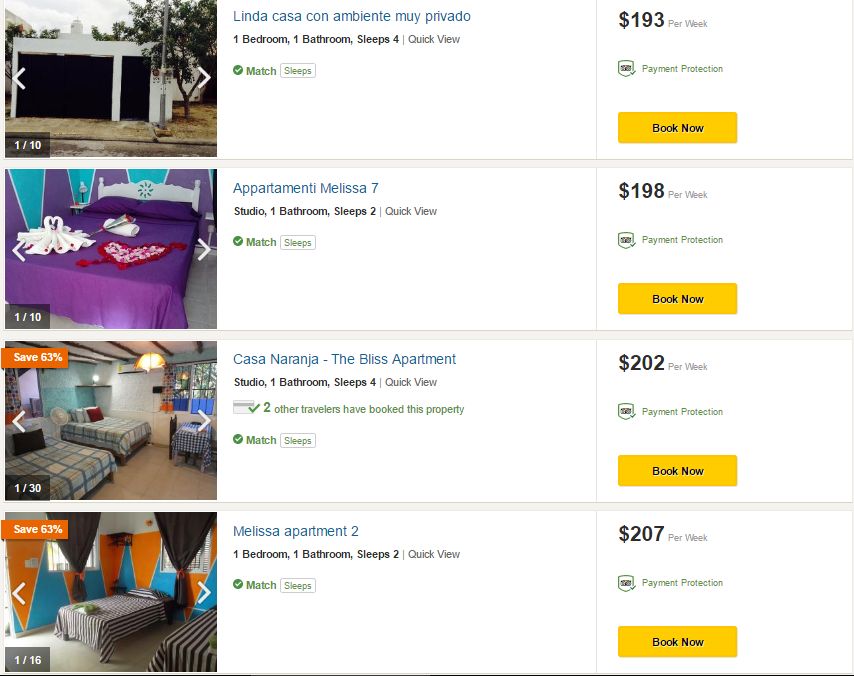Screen dimensions: 854x676
Task: Click Sleeps match tag on Appartamenti Melissa 7
Action: point(297,242)
